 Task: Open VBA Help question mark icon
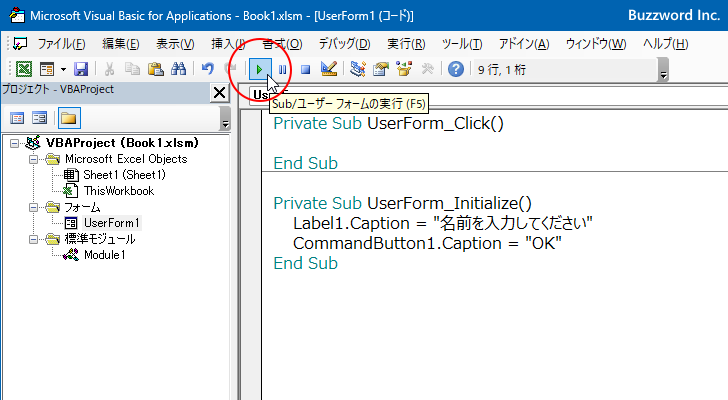pyautogui.click(x=456, y=70)
